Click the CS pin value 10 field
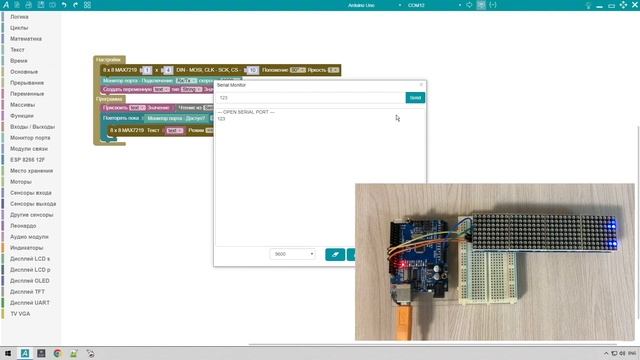The width and height of the screenshot is (640, 360). (253, 70)
